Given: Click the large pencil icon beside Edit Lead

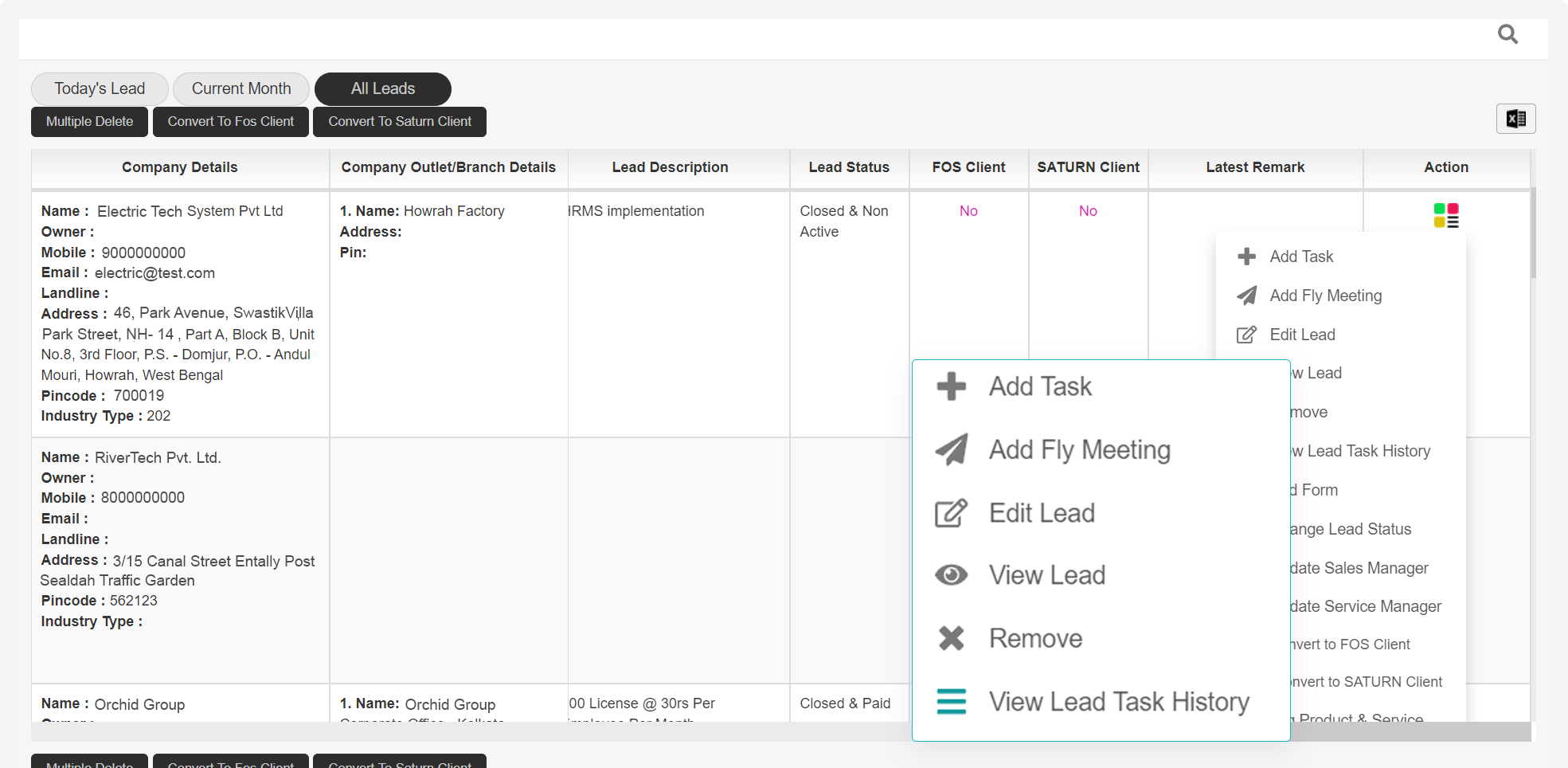Looking at the screenshot, I should click(951, 513).
